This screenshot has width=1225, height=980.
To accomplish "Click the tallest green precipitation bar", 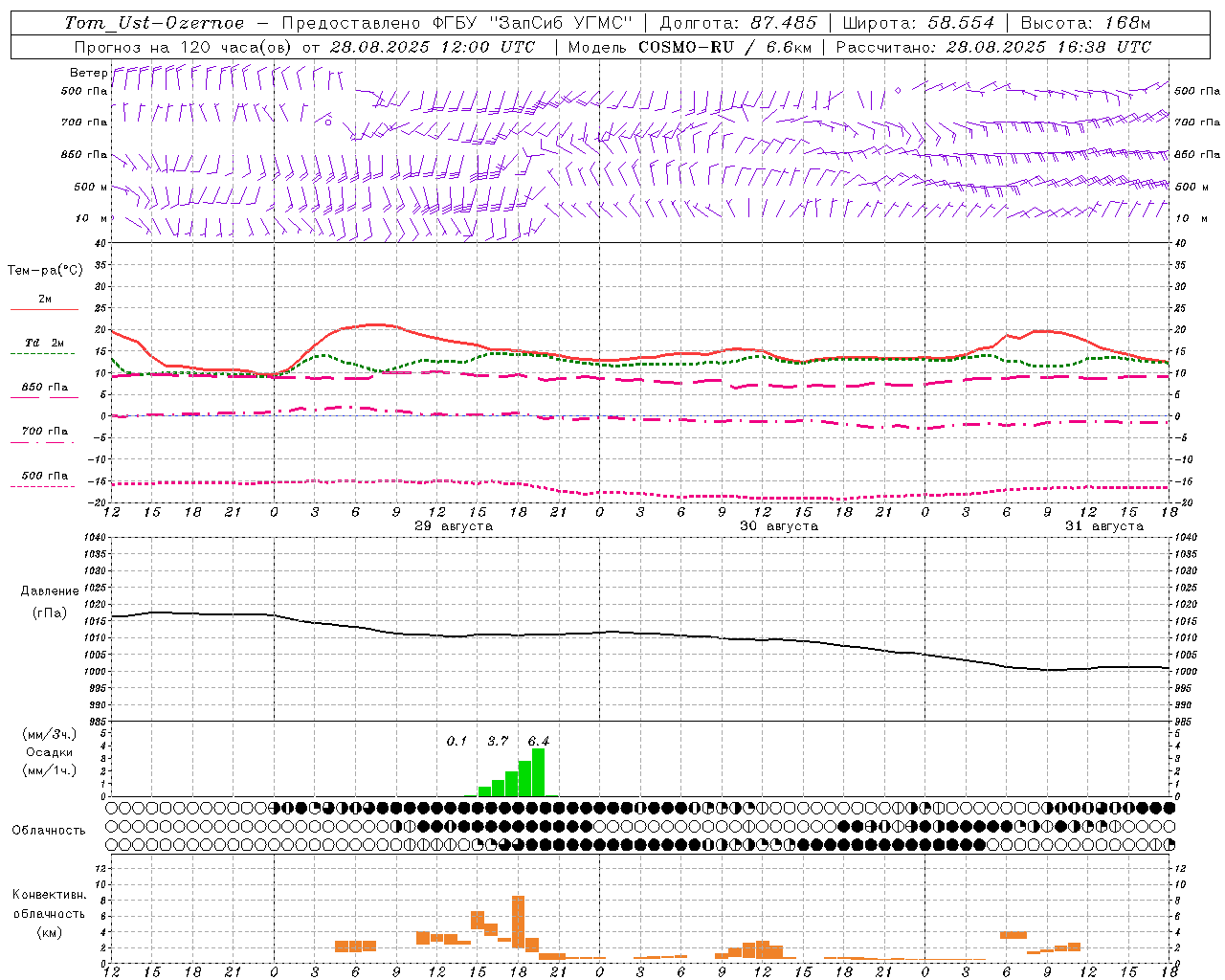I will 538,772.
